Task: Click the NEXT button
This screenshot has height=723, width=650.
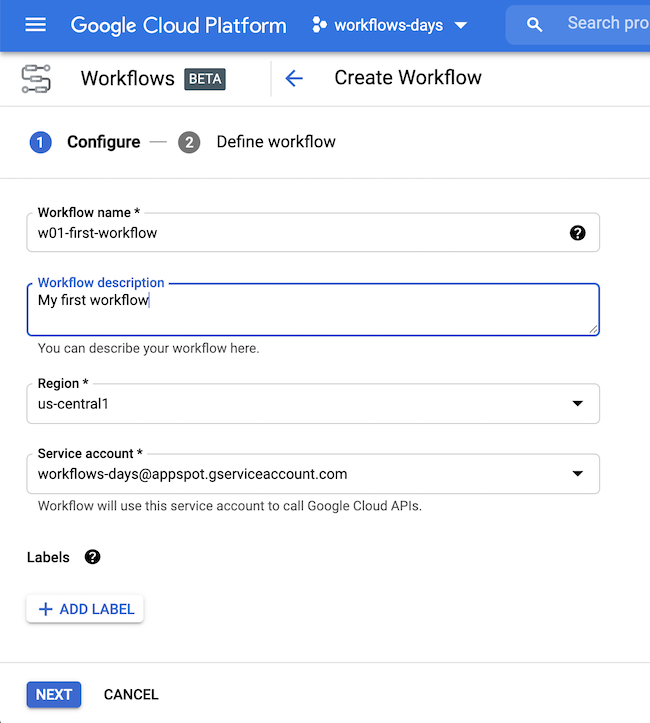Action: tap(54, 694)
